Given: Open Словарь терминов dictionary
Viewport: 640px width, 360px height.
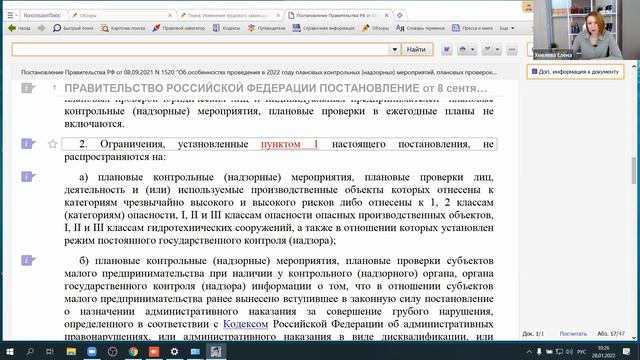Looking at the screenshot, I should click(x=420, y=28).
